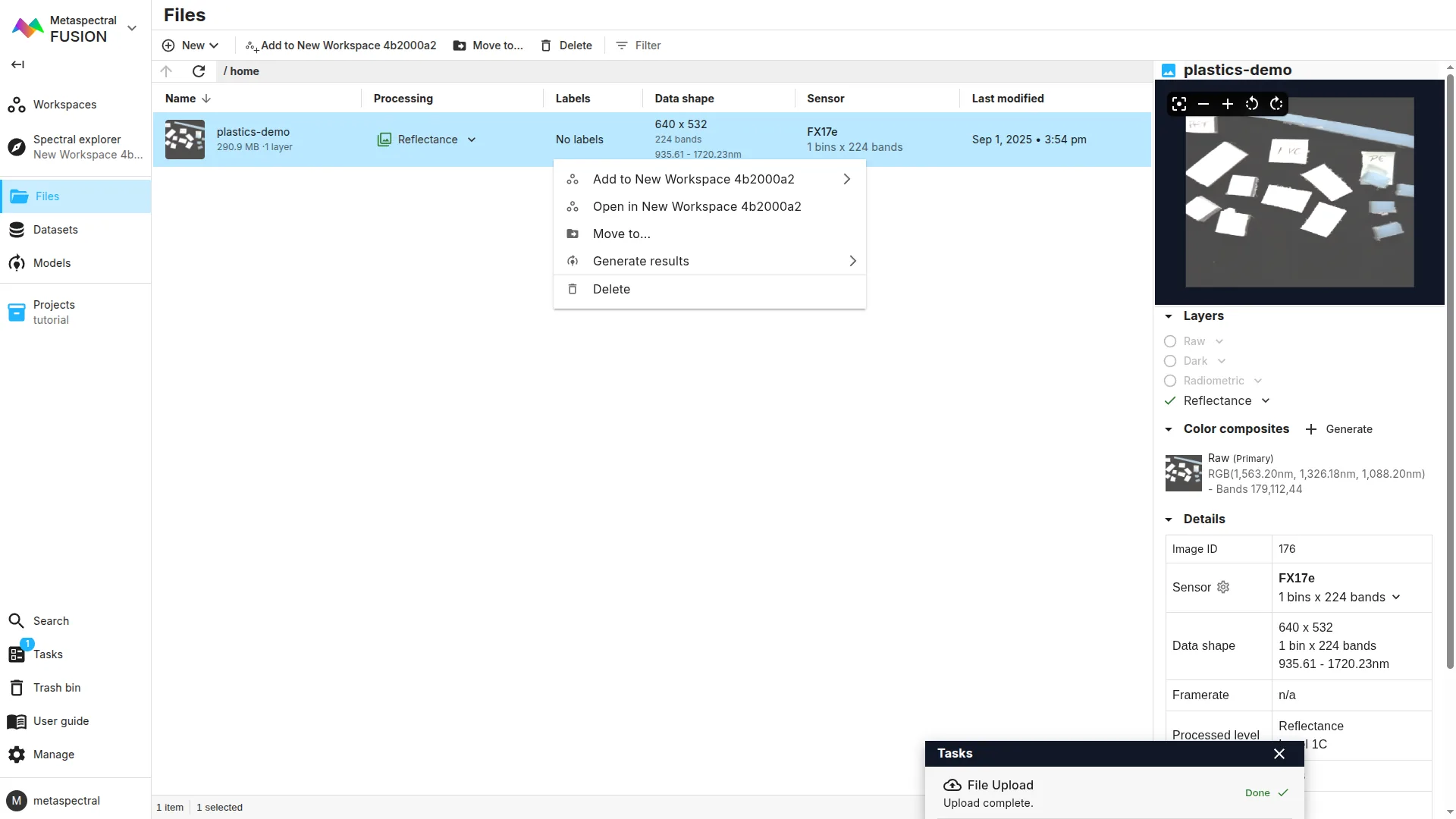The image size is (1456, 819).
Task: Open sensor settings gear icon
Action: pos(1223,587)
